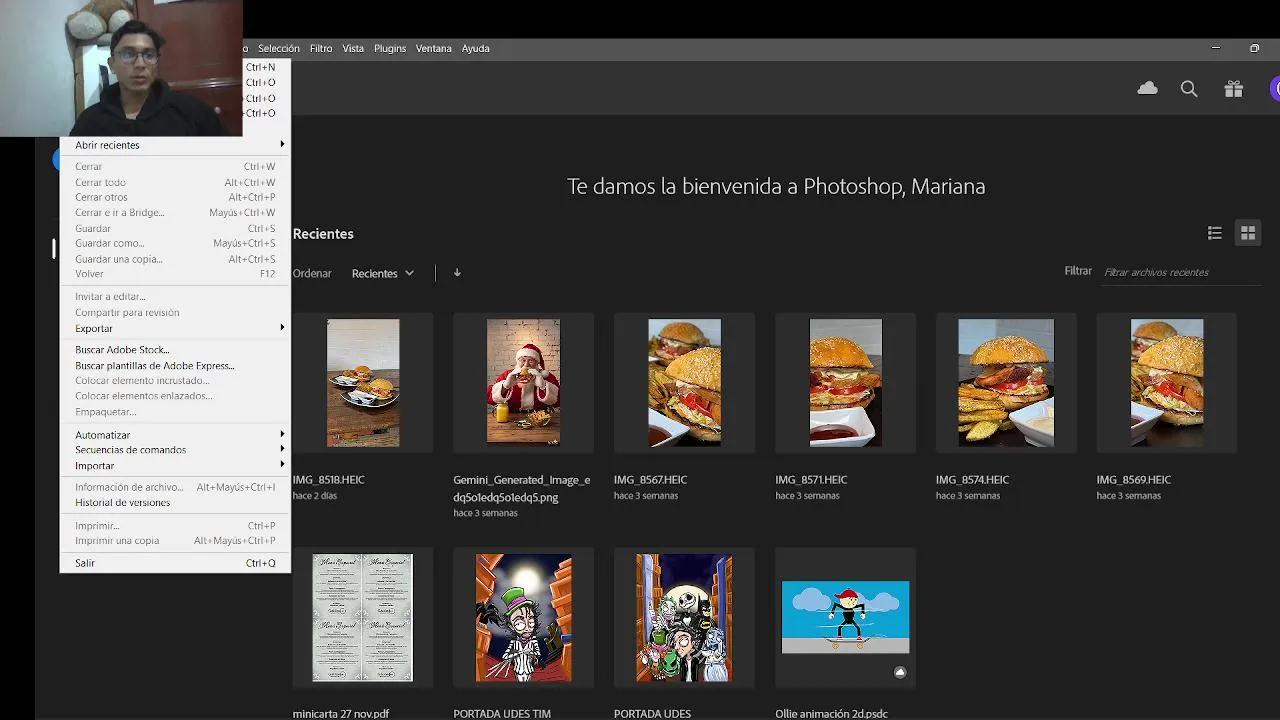Open the gift what's new icon

pyautogui.click(x=1233, y=89)
